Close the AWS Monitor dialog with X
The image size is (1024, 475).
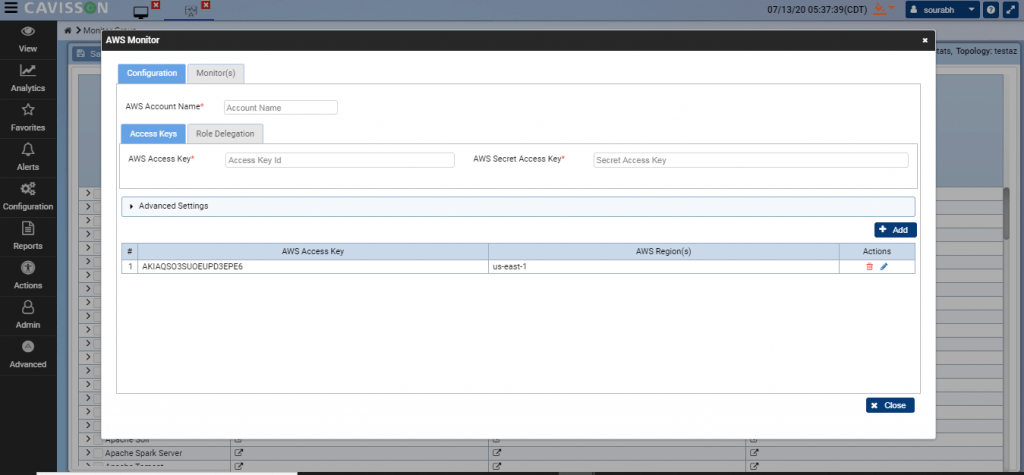point(925,41)
